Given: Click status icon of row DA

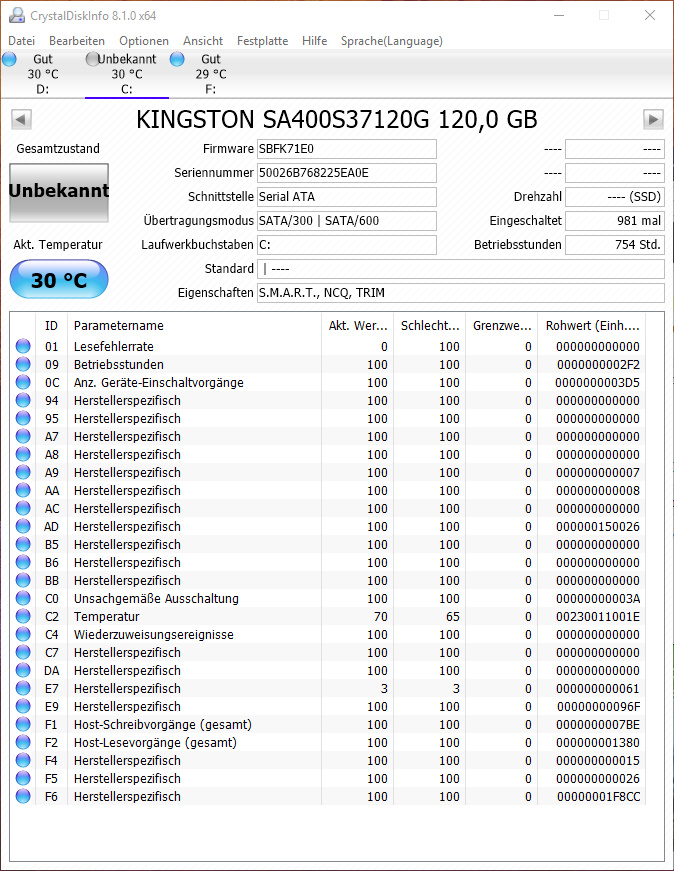Looking at the screenshot, I should pyautogui.click(x=23, y=670).
